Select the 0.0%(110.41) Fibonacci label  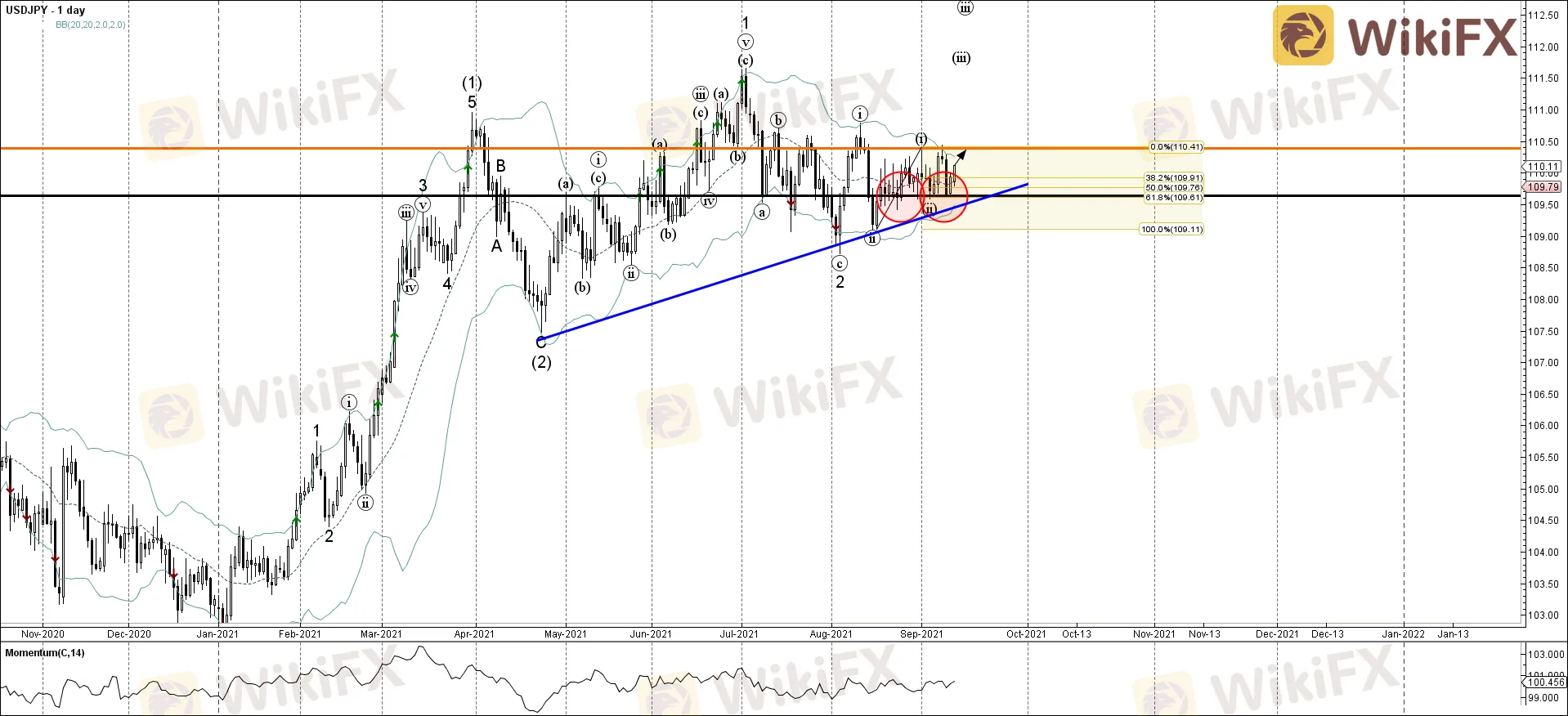[1176, 147]
